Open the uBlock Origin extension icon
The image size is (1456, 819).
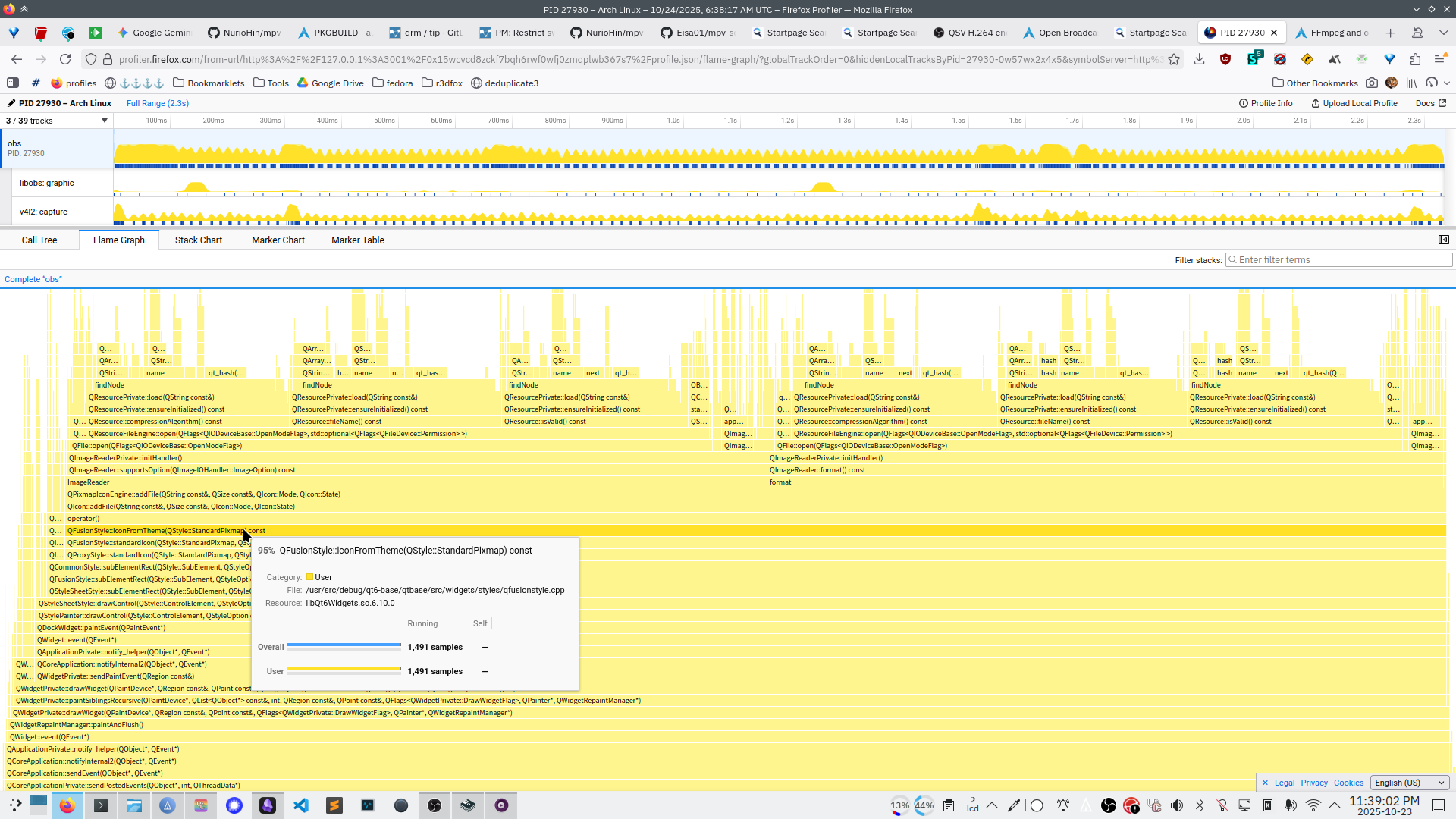click(1225, 59)
